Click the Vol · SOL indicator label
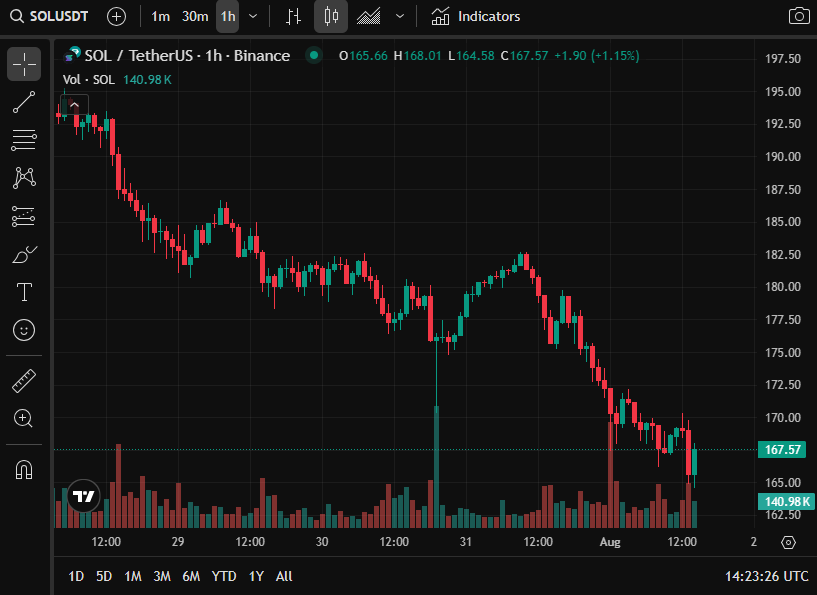Image resolution: width=817 pixels, height=595 pixels. 89,80
